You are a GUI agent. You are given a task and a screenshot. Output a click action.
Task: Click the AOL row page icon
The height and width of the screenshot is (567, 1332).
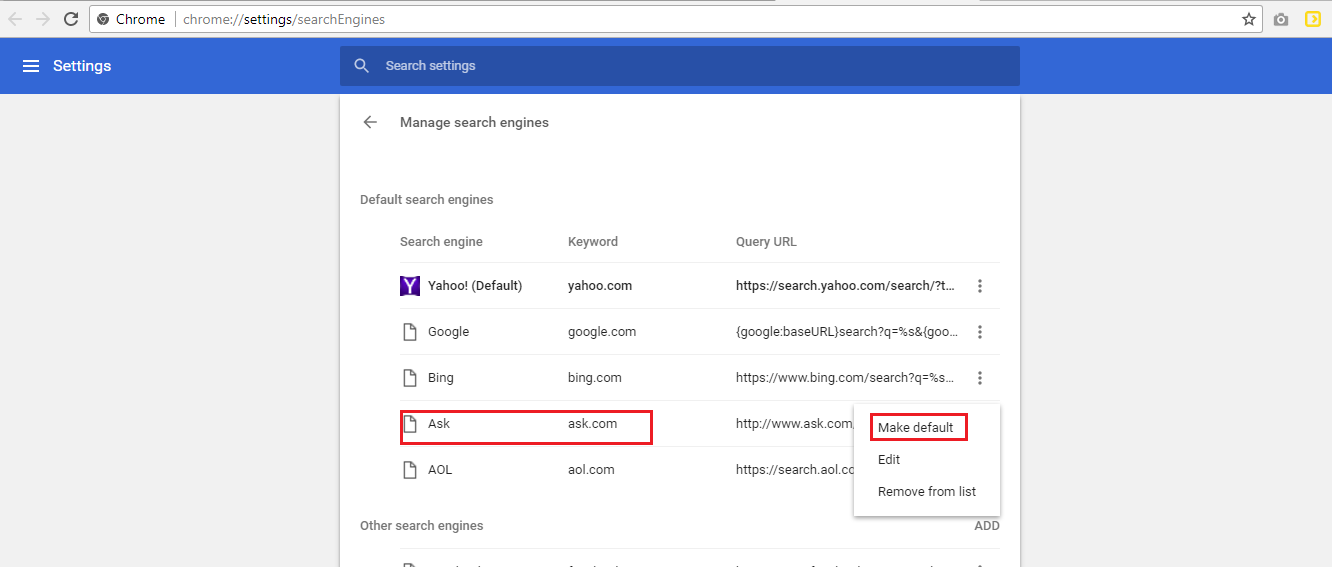[x=409, y=470]
